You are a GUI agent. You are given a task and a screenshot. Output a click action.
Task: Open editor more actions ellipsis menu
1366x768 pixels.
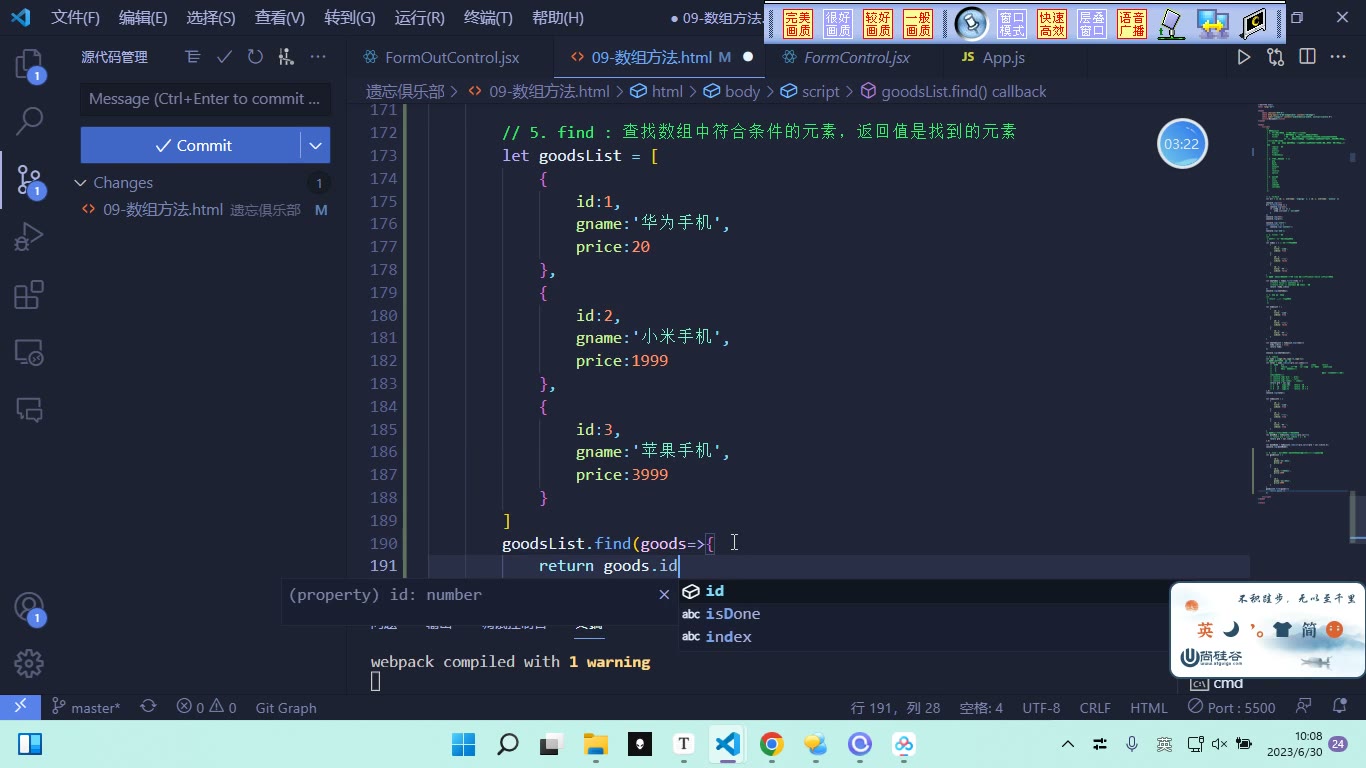[x=1338, y=57]
